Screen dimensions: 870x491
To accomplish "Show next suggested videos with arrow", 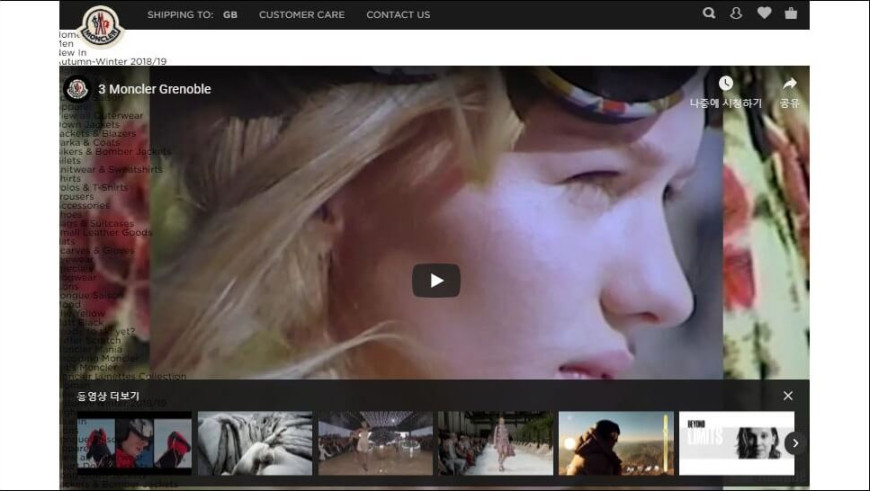I will (795, 443).
